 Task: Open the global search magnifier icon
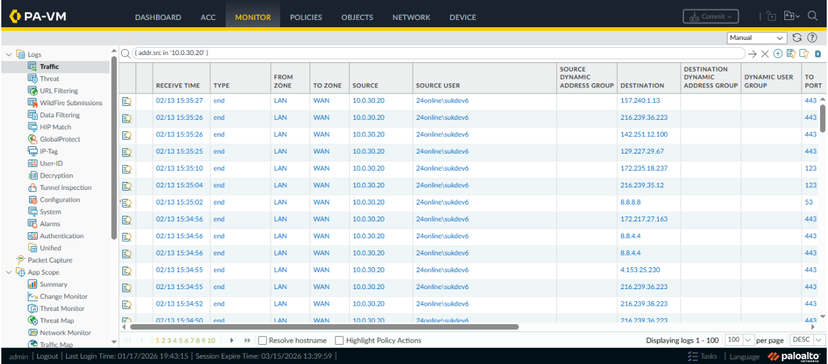click(813, 16)
